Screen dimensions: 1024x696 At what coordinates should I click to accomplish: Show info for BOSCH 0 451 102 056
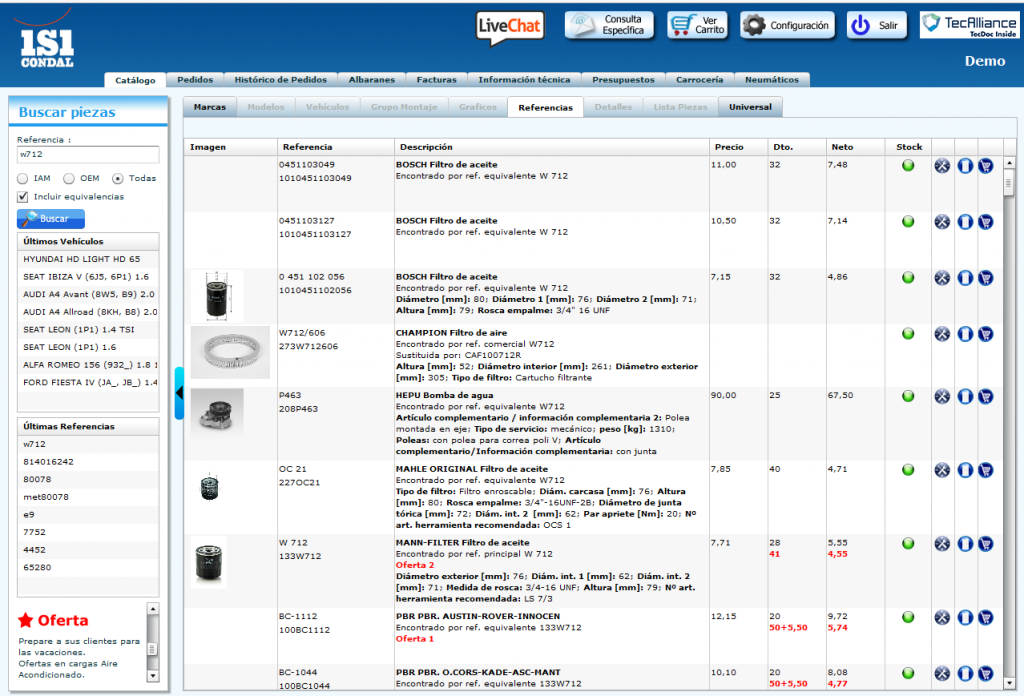coord(965,278)
